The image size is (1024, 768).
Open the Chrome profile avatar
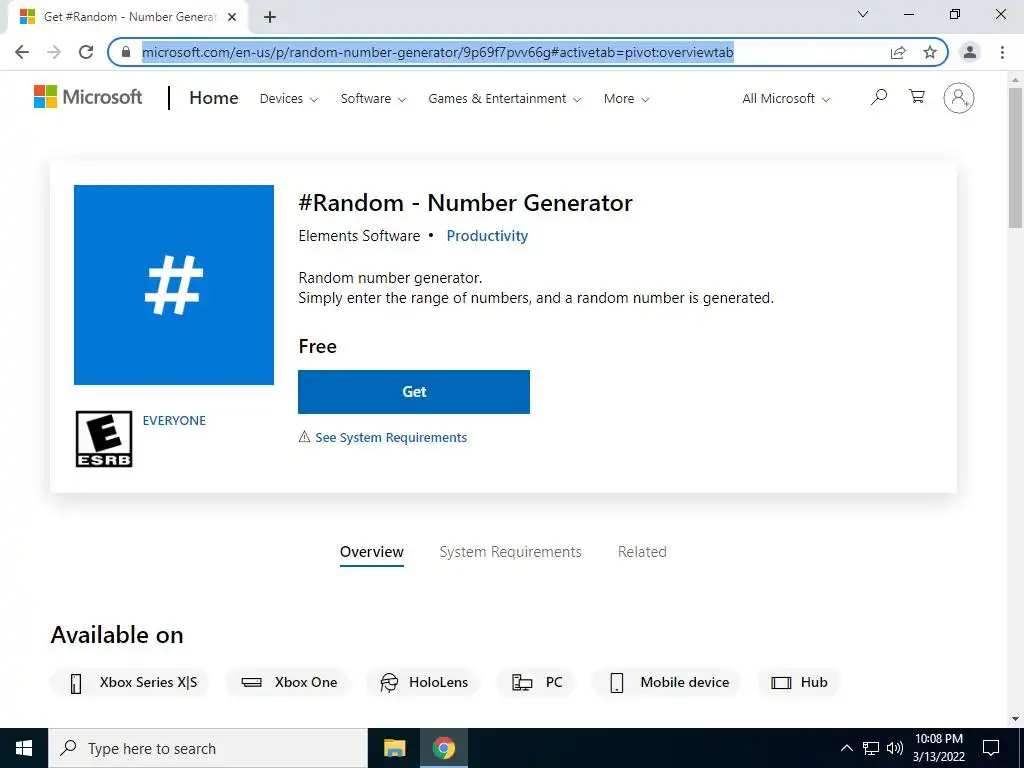(970, 52)
